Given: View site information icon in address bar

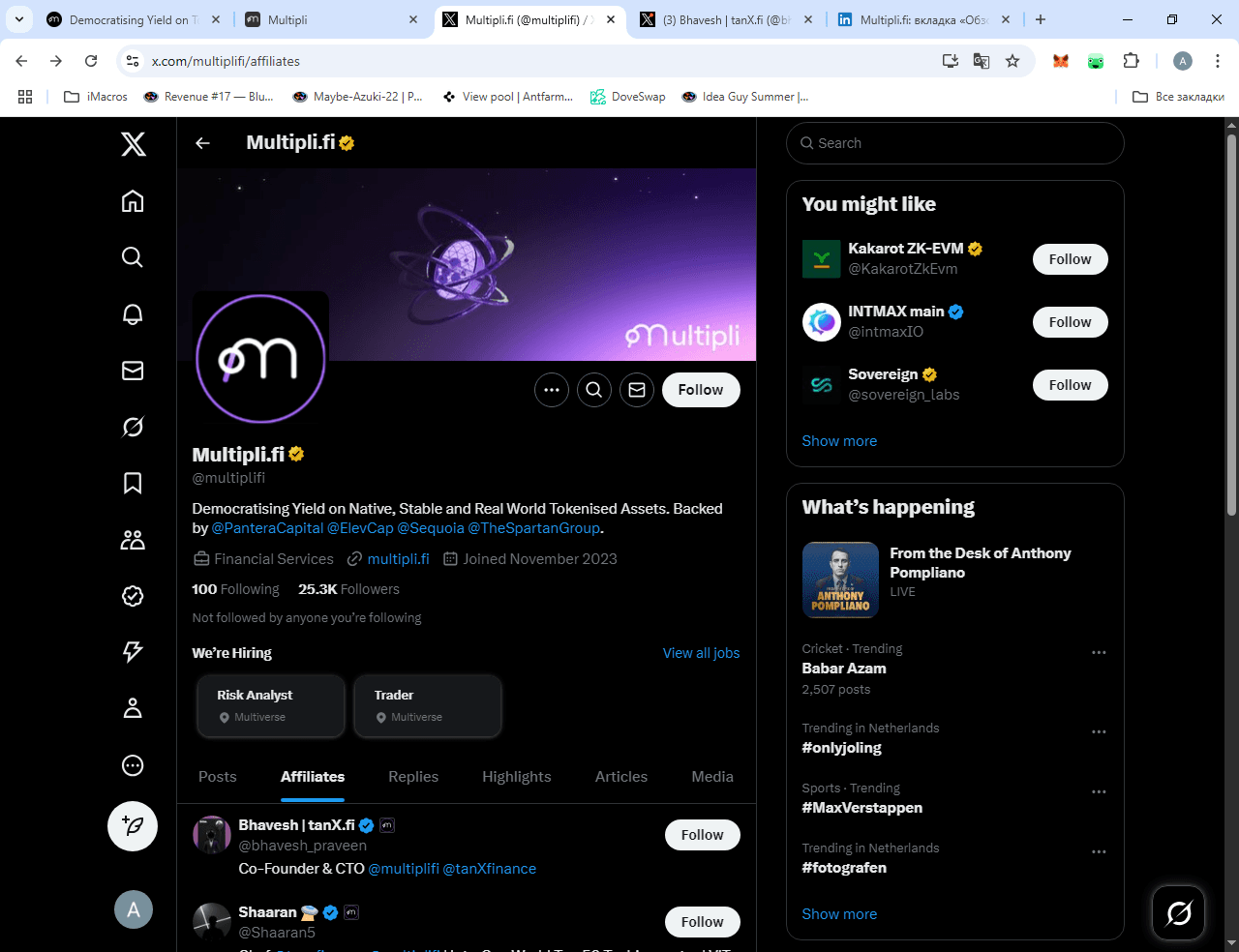Looking at the screenshot, I should pyautogui.click(x=133, y=61).
